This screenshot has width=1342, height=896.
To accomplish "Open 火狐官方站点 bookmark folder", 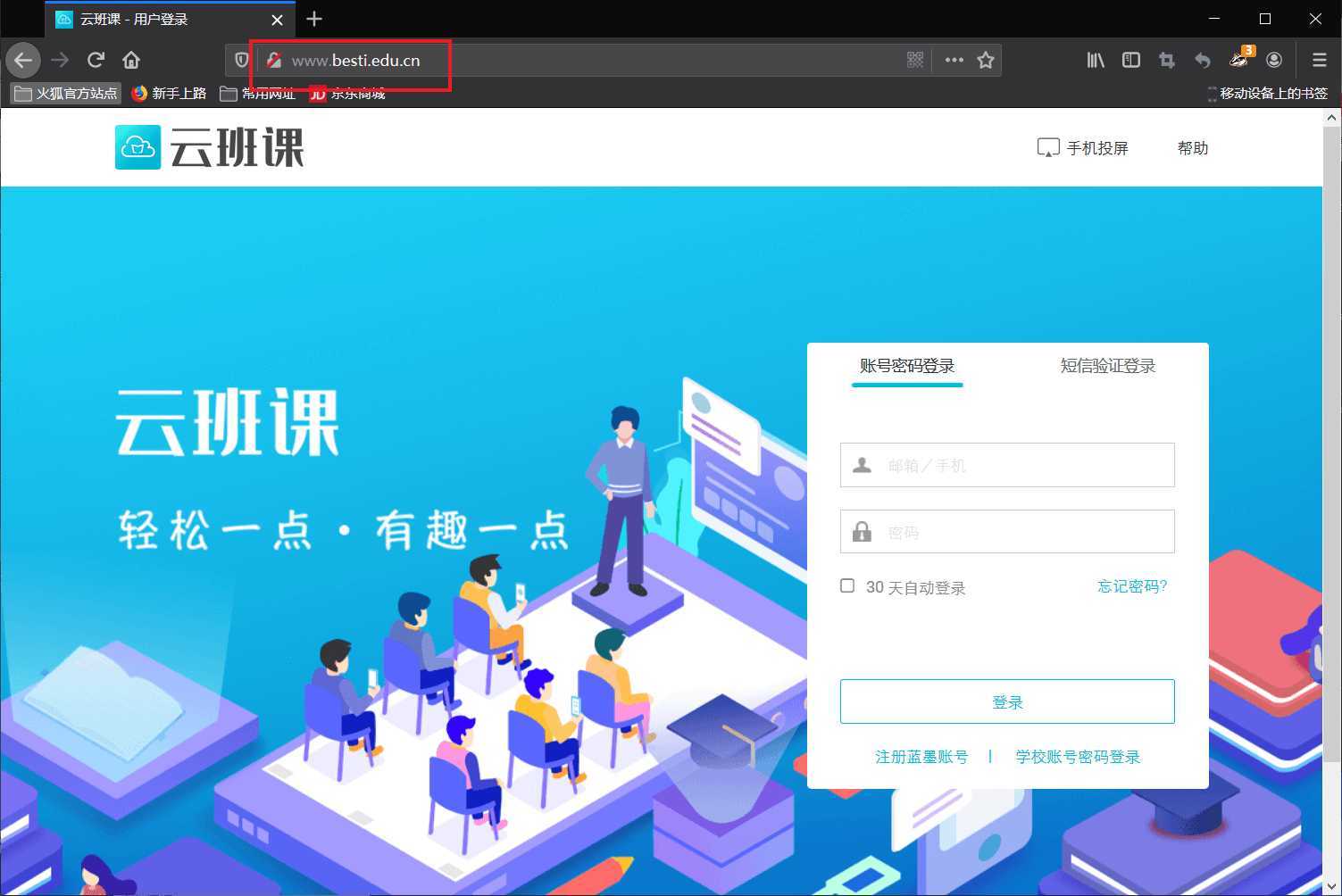I will (66, 93).
